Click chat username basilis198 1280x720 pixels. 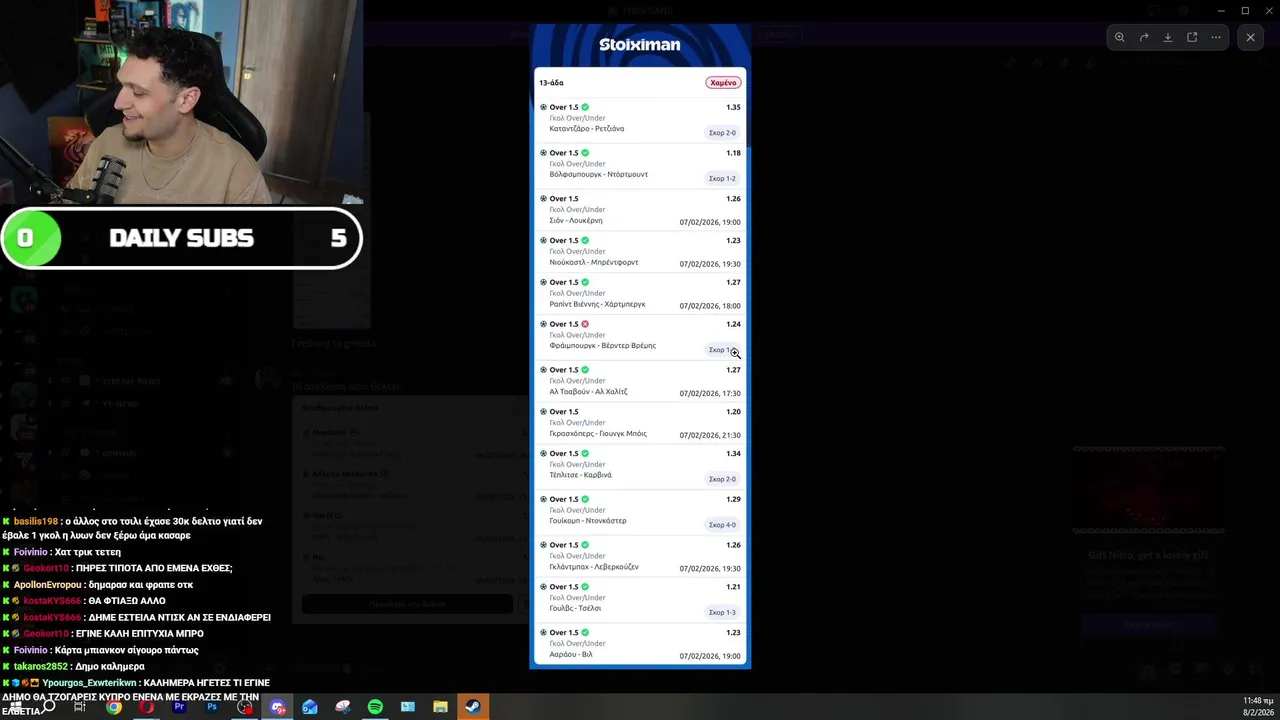tap(36, 522)
